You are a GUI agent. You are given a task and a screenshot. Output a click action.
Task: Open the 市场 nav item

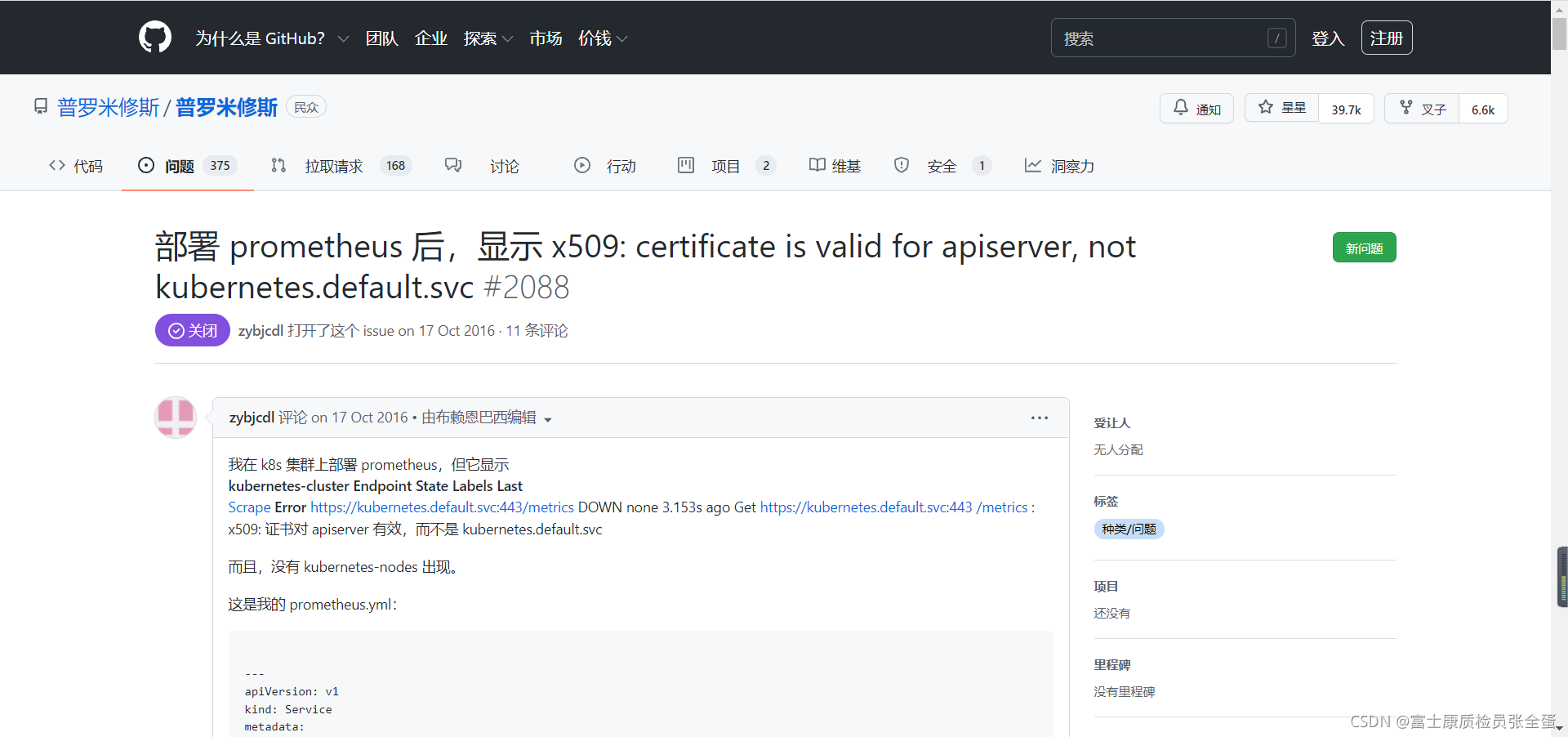coord(546,38)
